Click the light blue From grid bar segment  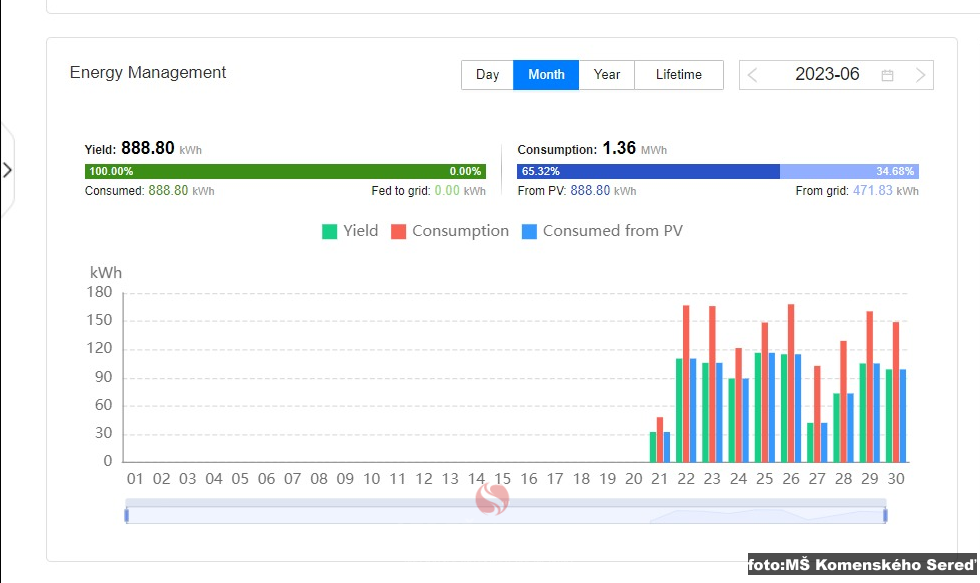849,171
